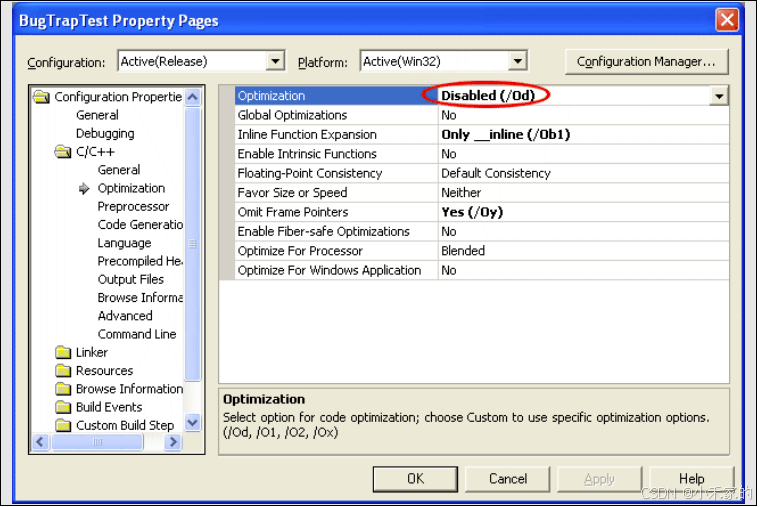Select the Language tree item
Screen dimensions: 760x507
(125, 243)
